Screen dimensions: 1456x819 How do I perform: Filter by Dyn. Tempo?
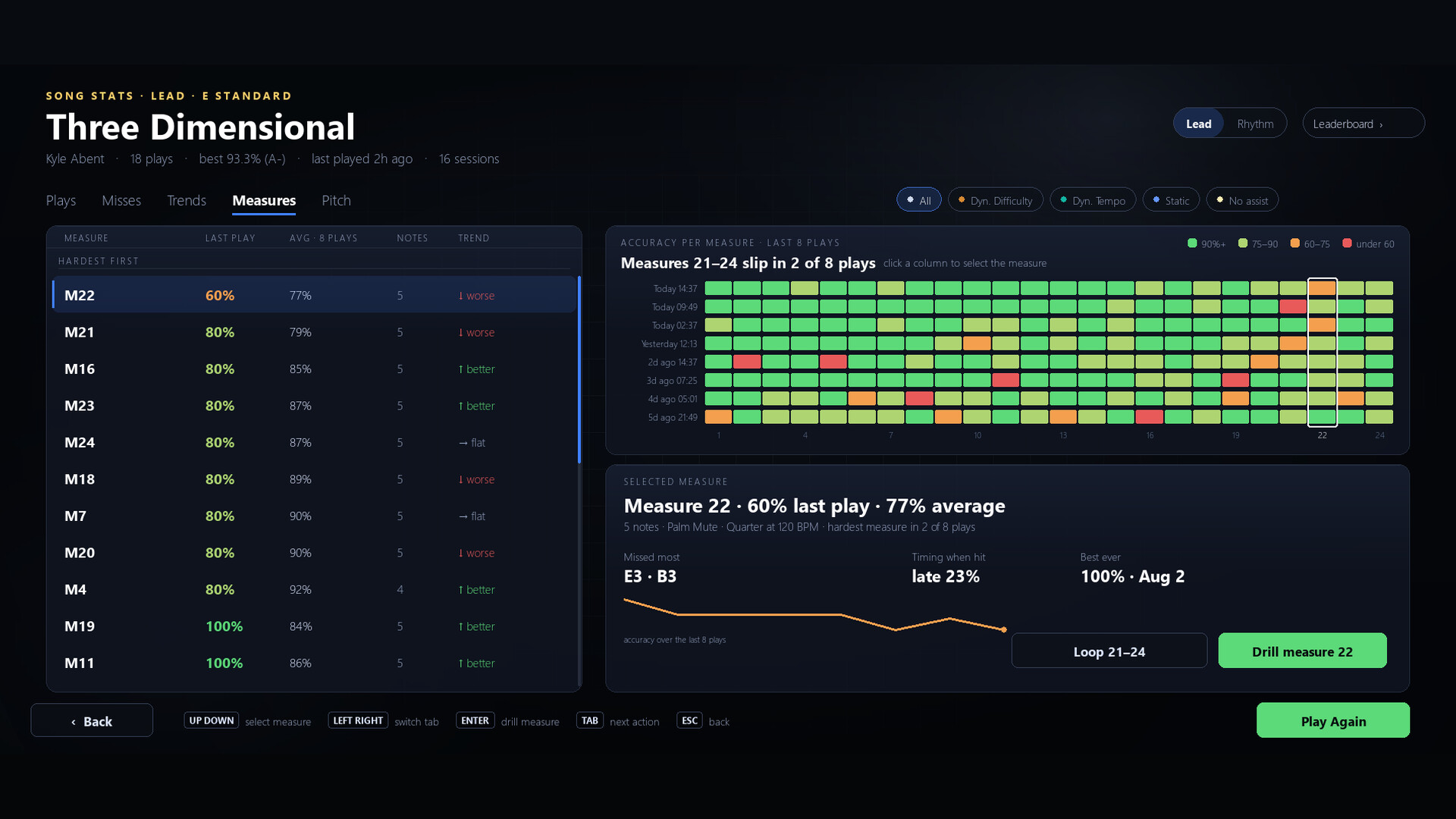pos(1093,200)
